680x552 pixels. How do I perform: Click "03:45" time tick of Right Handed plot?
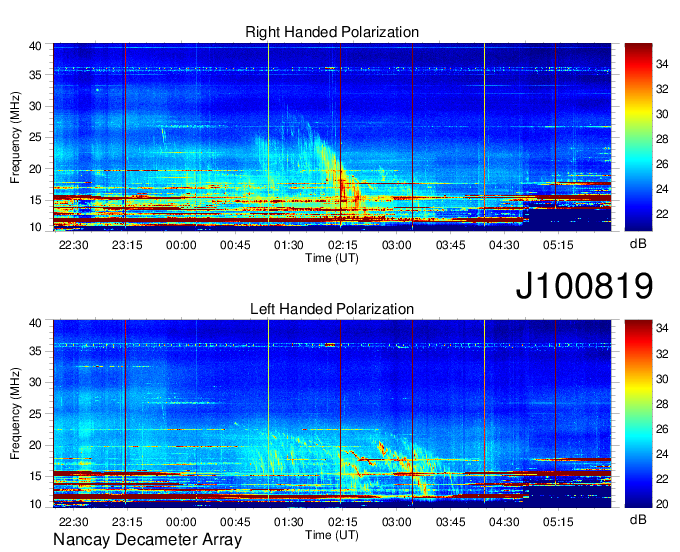450,245
